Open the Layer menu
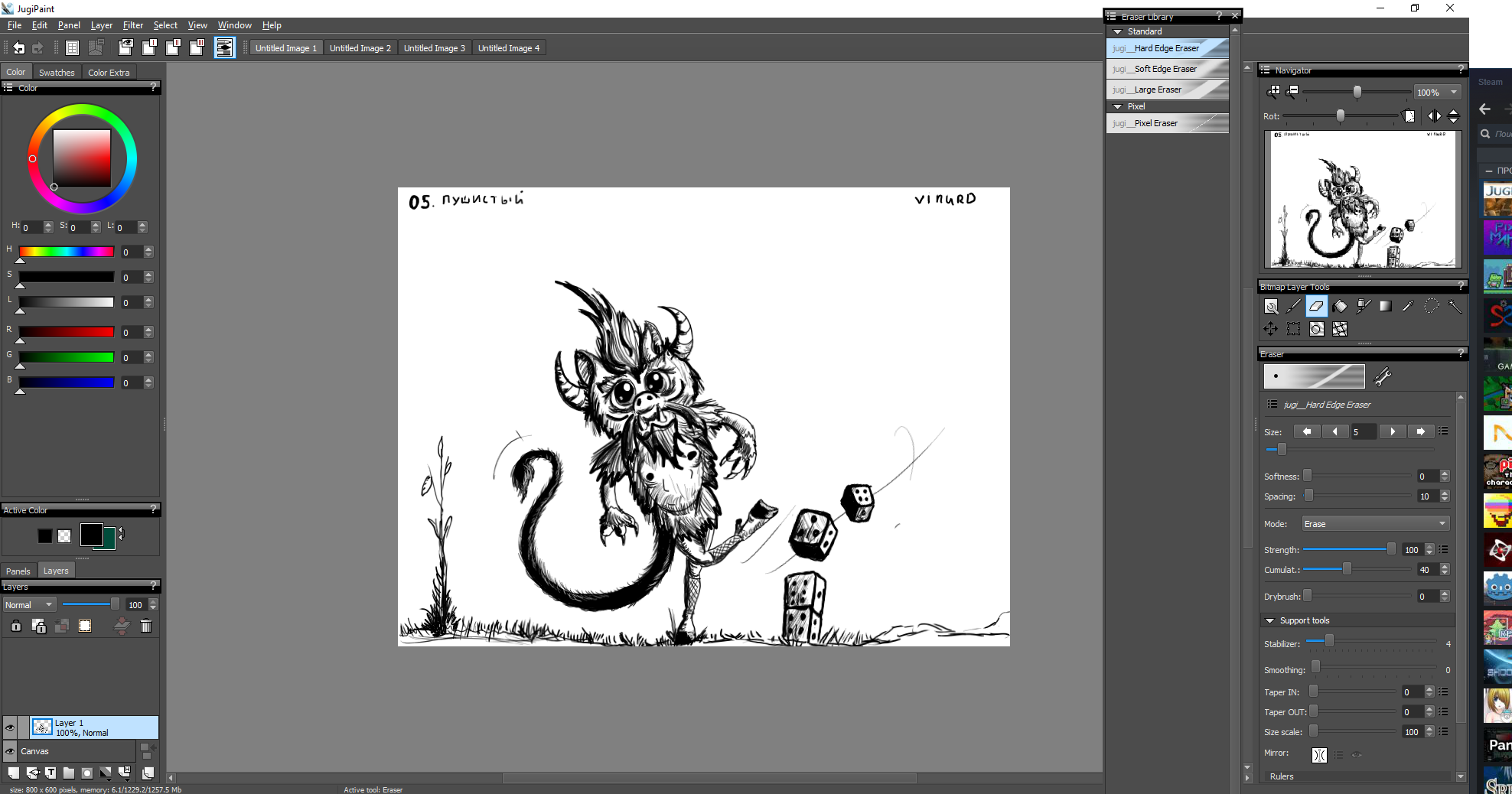The image size is (1512, 794). point(102,25)
